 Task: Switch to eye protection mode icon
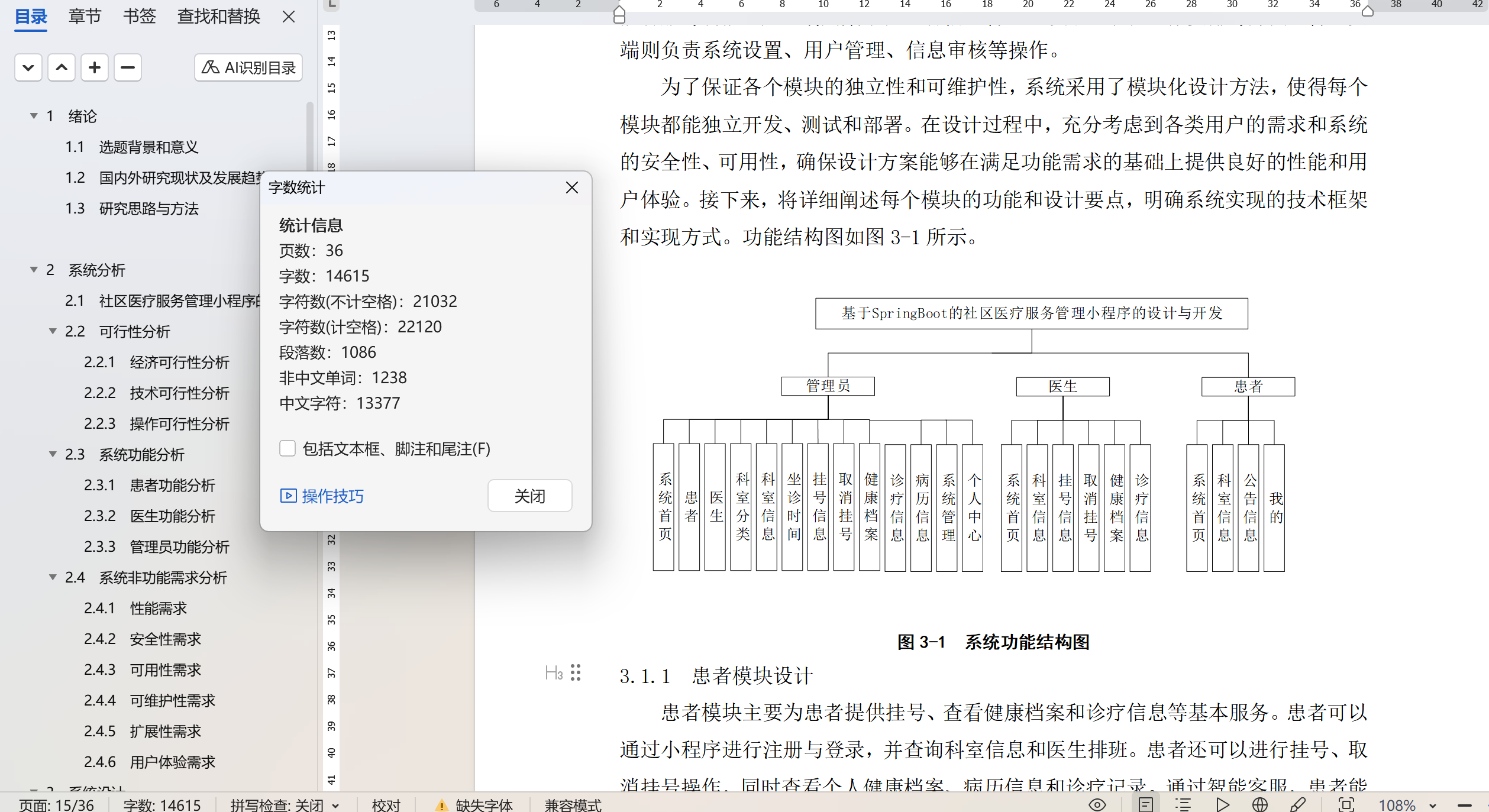point(1097,804)
